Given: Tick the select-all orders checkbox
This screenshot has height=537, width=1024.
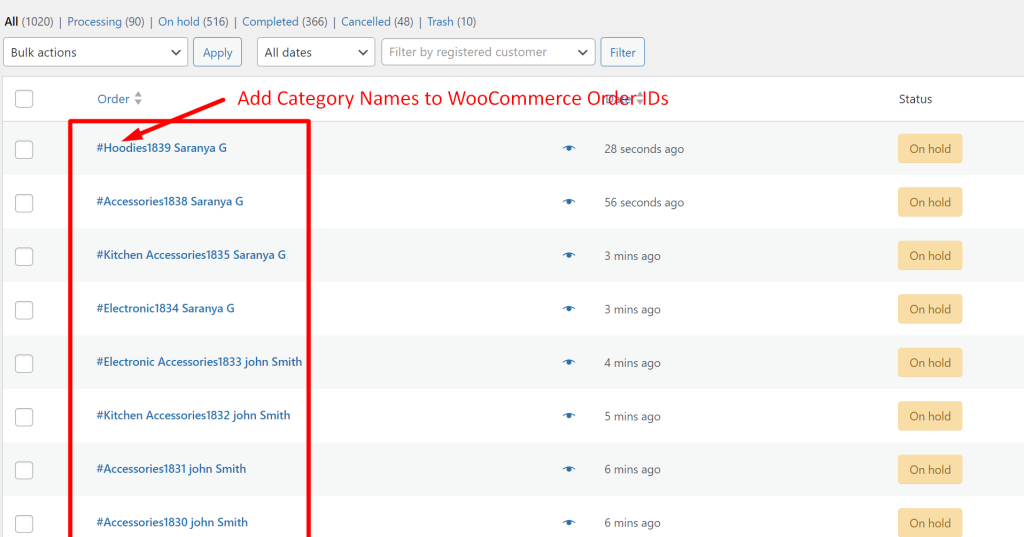Looking at the screenshot, I should tap(24, 99).
